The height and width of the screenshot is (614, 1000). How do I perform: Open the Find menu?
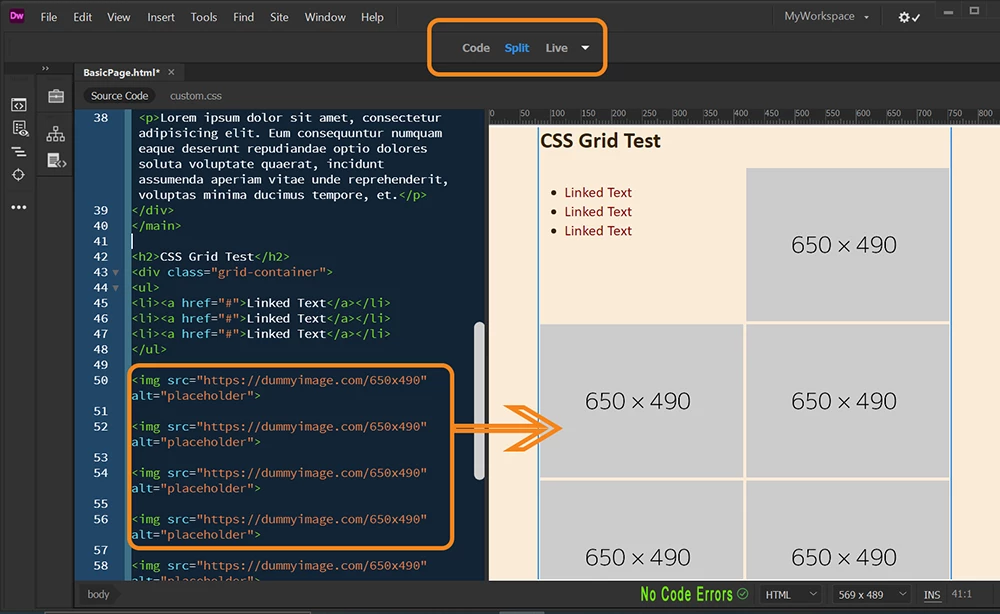point(243,17)
